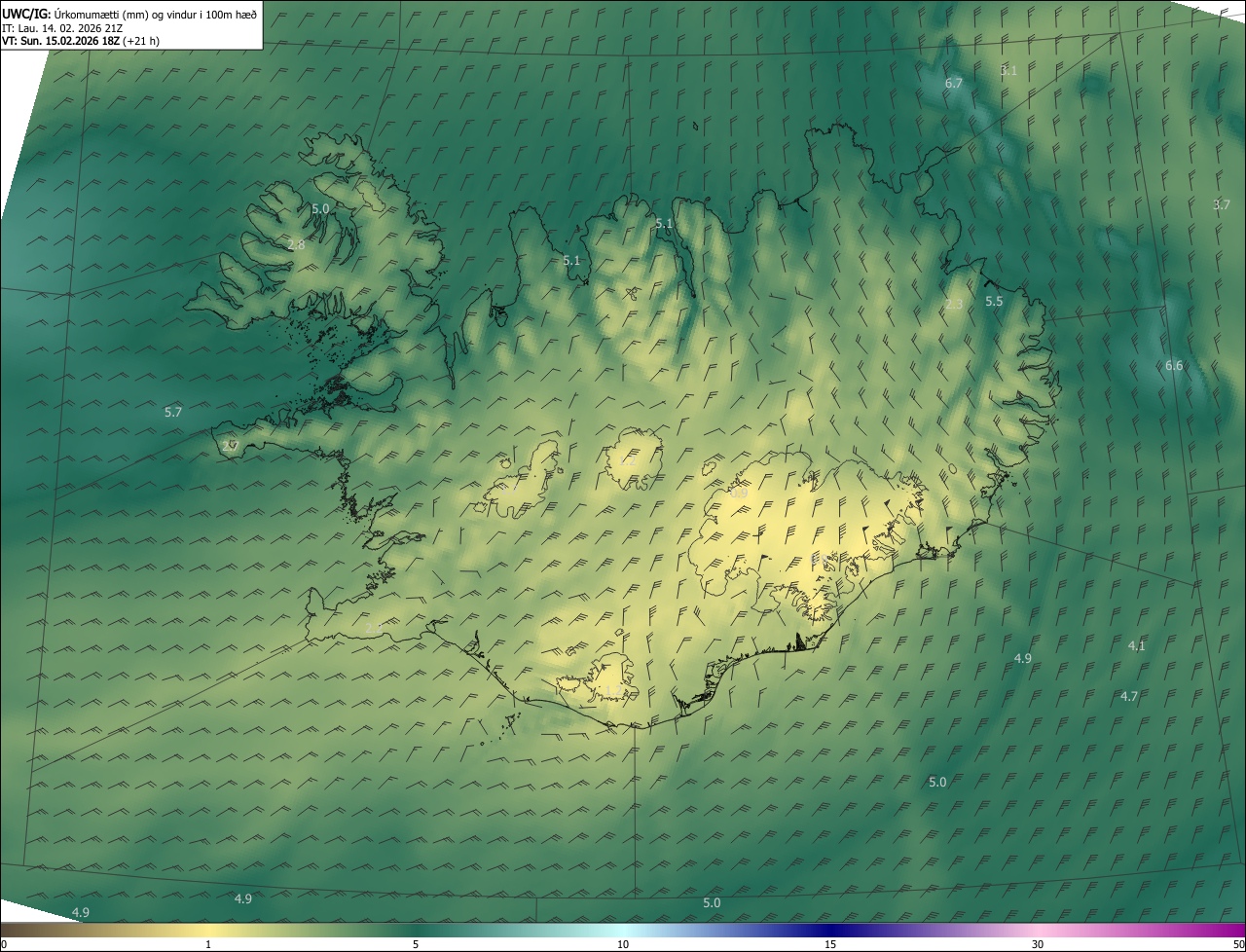This screenshot has height=952, width=1246.
Task: Click the colour scale tick label '0'
Action: 4,944
